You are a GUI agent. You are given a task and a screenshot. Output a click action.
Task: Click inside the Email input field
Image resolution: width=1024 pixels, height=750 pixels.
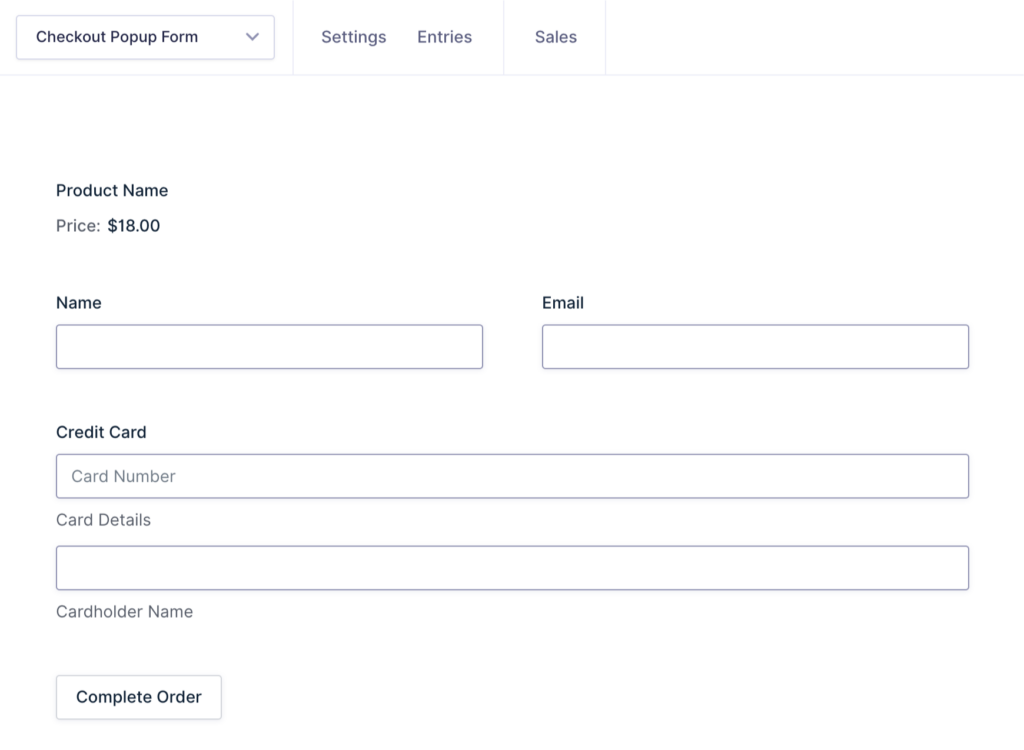pyautogui.click(x=755, y=346)
